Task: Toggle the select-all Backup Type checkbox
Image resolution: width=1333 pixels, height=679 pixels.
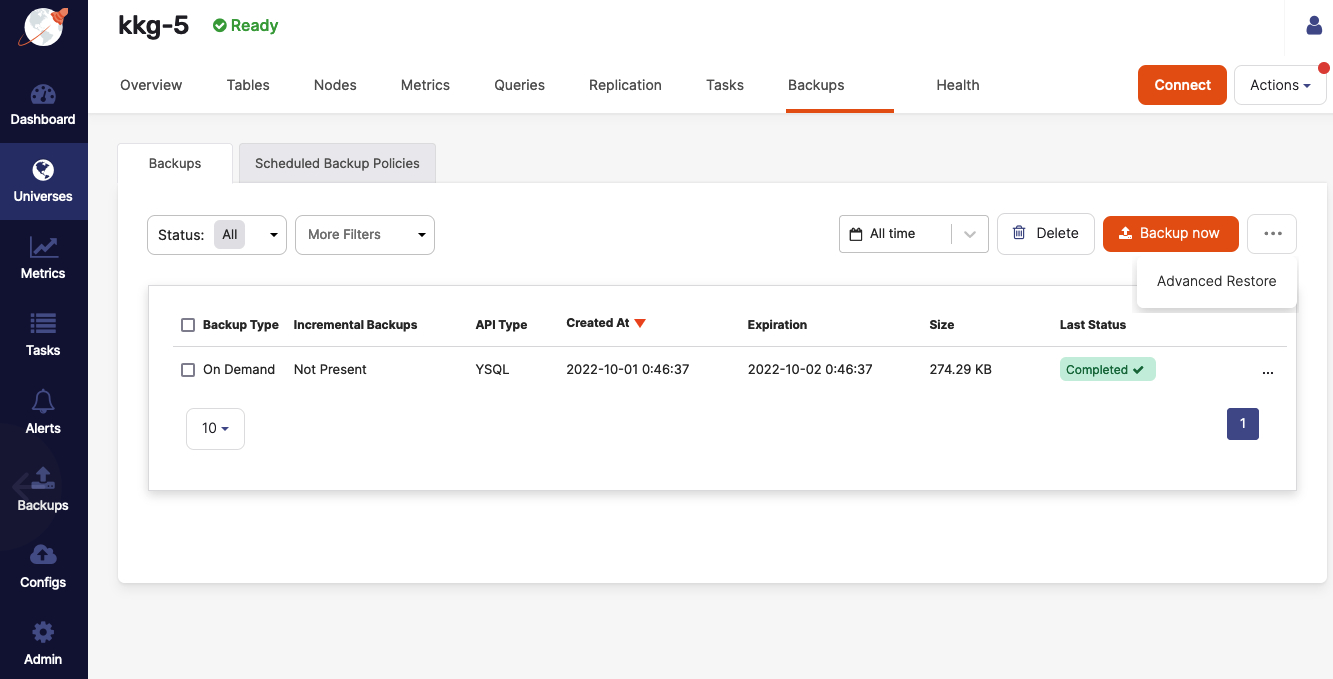Action: point(188,325)
